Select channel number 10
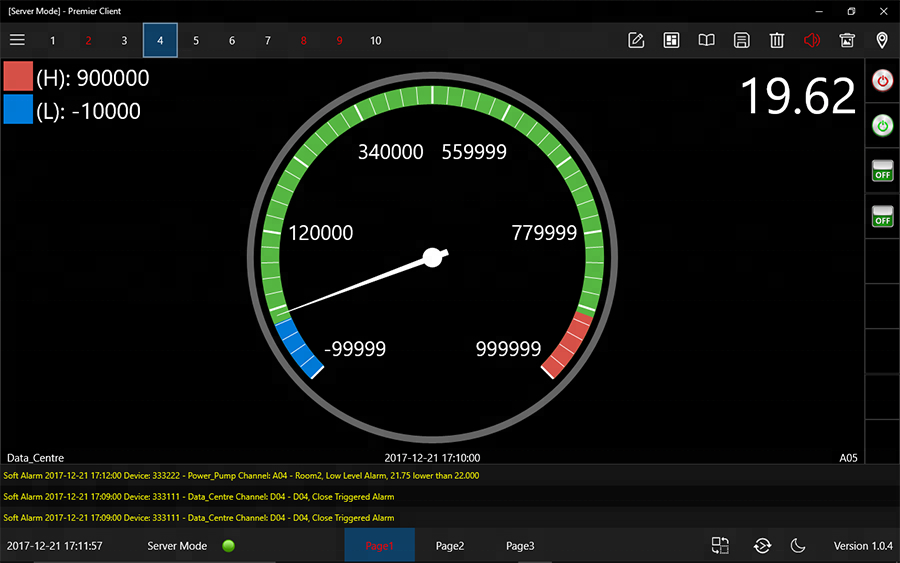 376,41
